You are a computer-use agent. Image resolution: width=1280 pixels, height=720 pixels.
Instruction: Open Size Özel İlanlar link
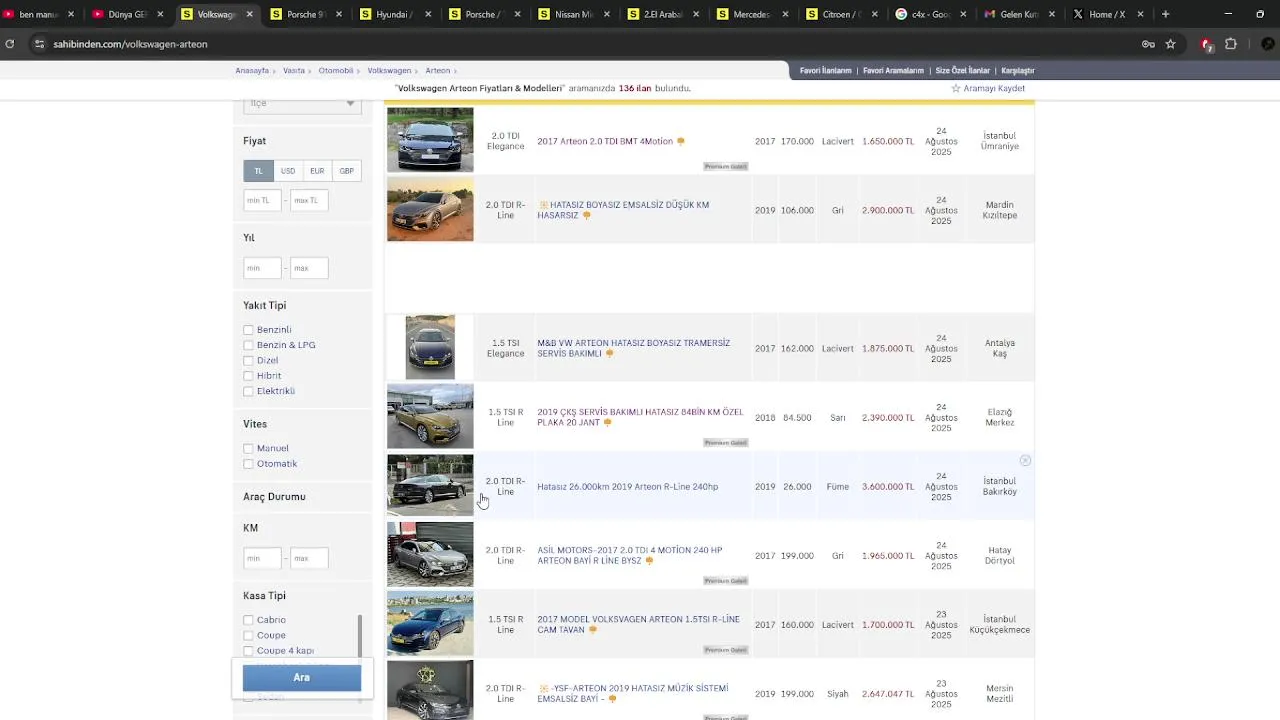[962, 71]
